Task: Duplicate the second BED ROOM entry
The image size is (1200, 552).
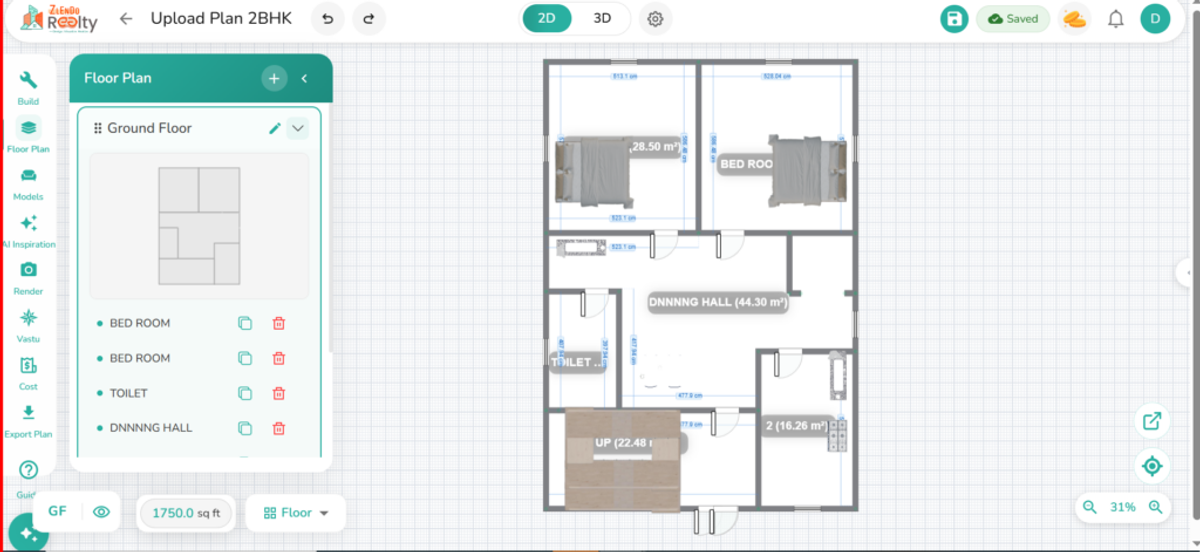Action: coord(245,358)
